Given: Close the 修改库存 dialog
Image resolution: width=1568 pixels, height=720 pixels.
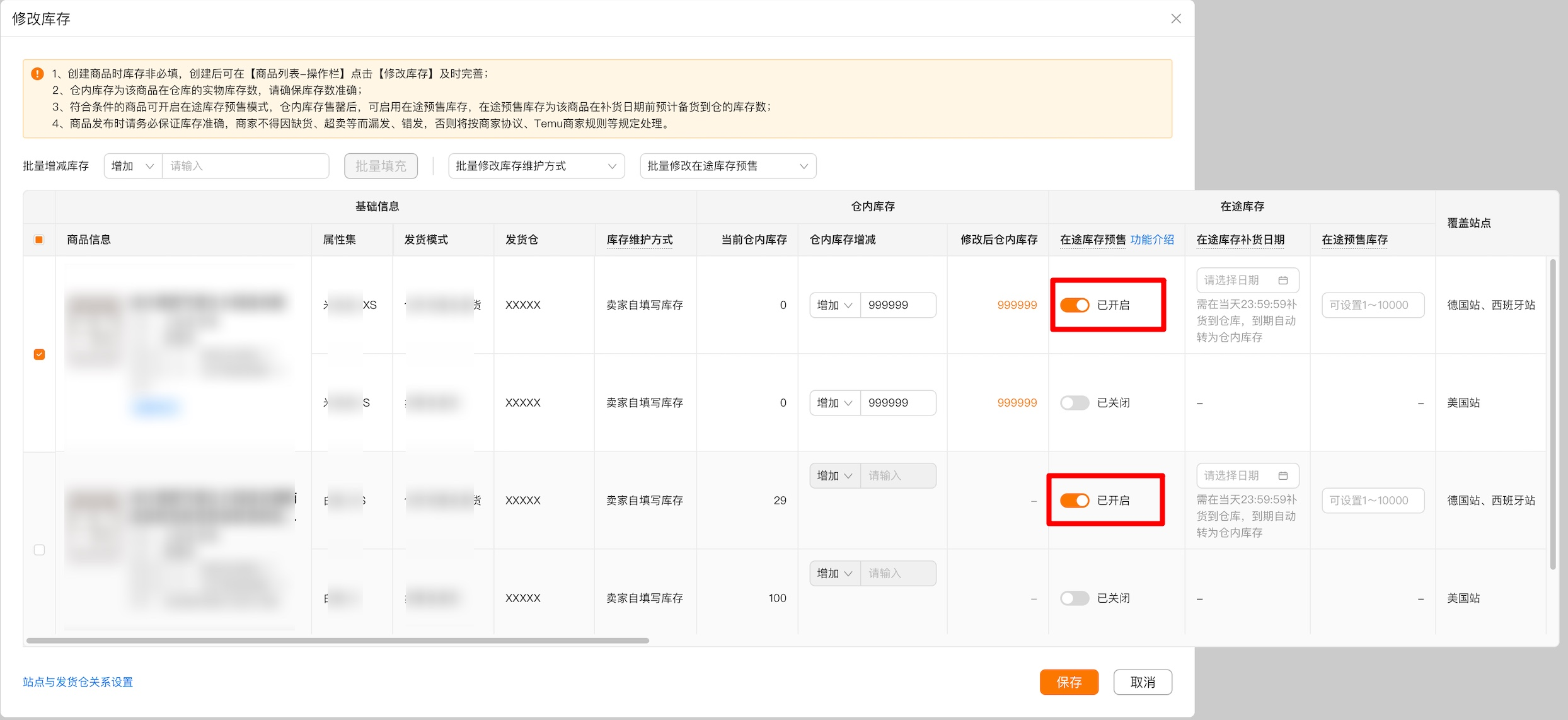Looking at the screenshot, I should [1176, 18].
